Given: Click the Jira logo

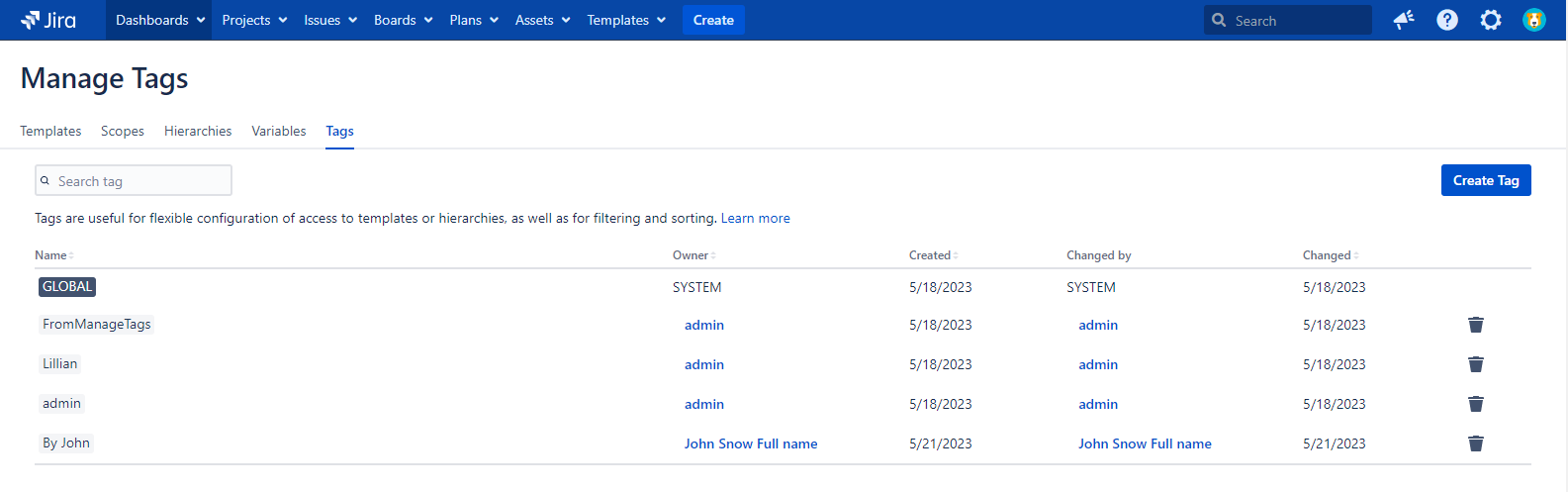Looking at the screenshot, I should [x=48, y=20].
